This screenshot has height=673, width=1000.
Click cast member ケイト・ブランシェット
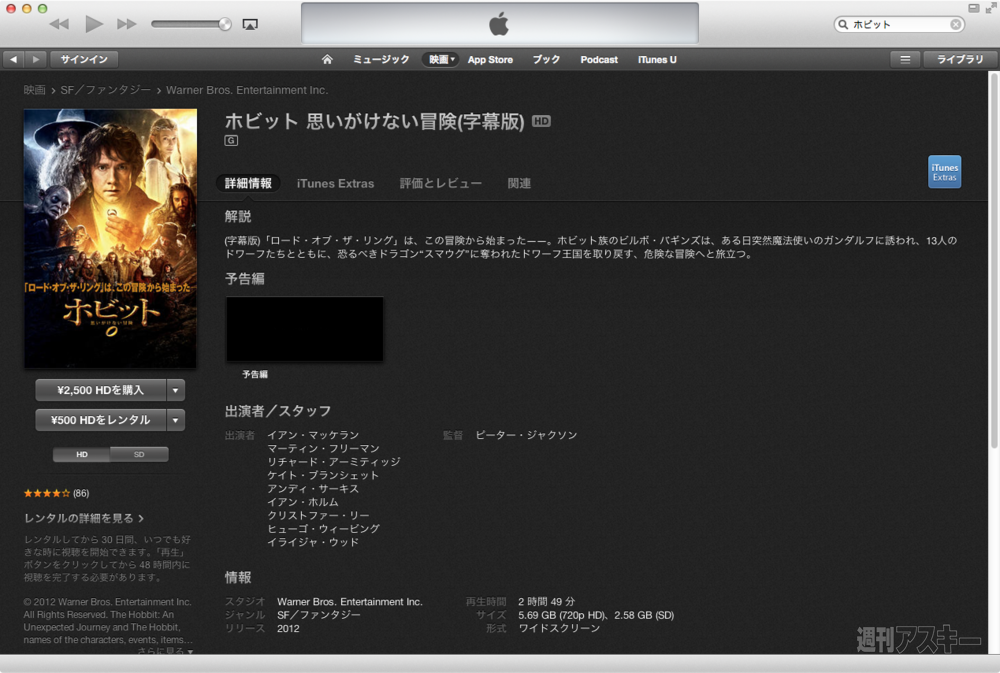point(323,475)
